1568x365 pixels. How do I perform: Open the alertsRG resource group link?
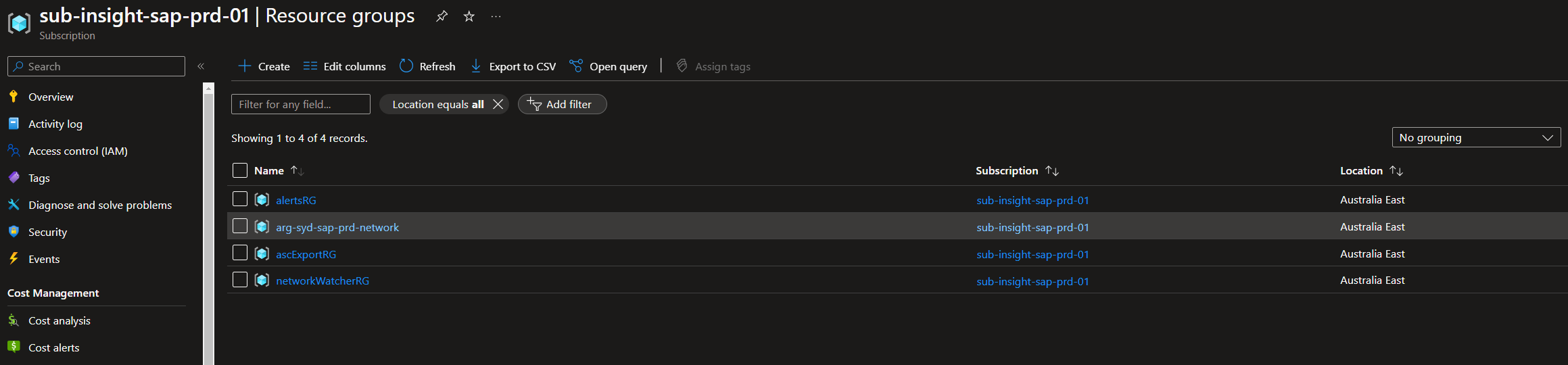[296, 200]
